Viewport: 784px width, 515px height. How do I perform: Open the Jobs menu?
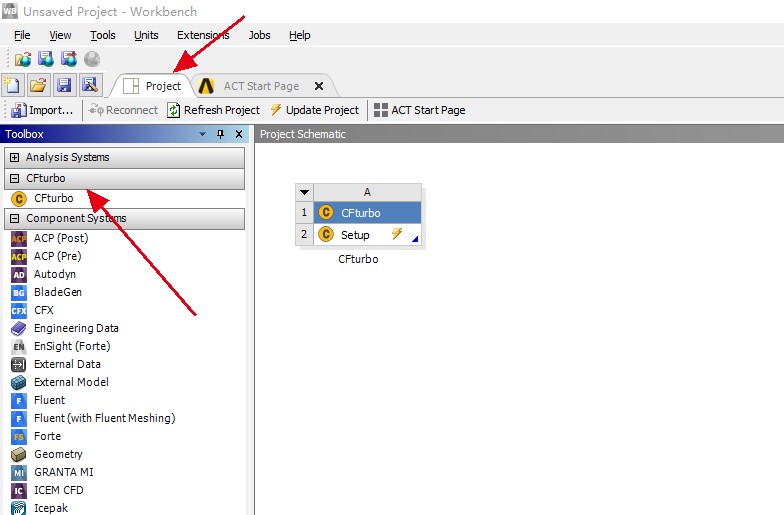260,35
